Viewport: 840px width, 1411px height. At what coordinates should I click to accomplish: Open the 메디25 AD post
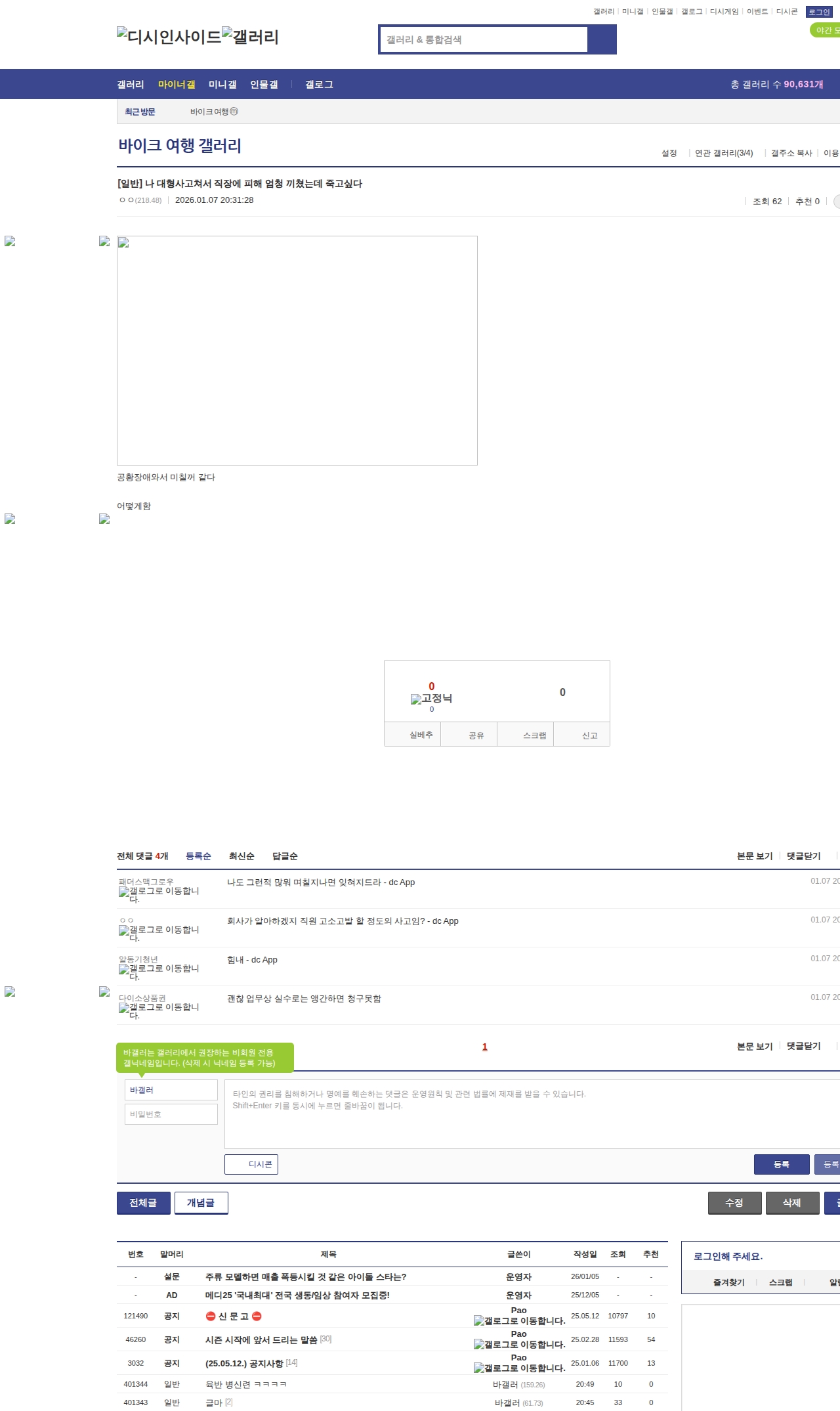click(x=297, y=1295)
